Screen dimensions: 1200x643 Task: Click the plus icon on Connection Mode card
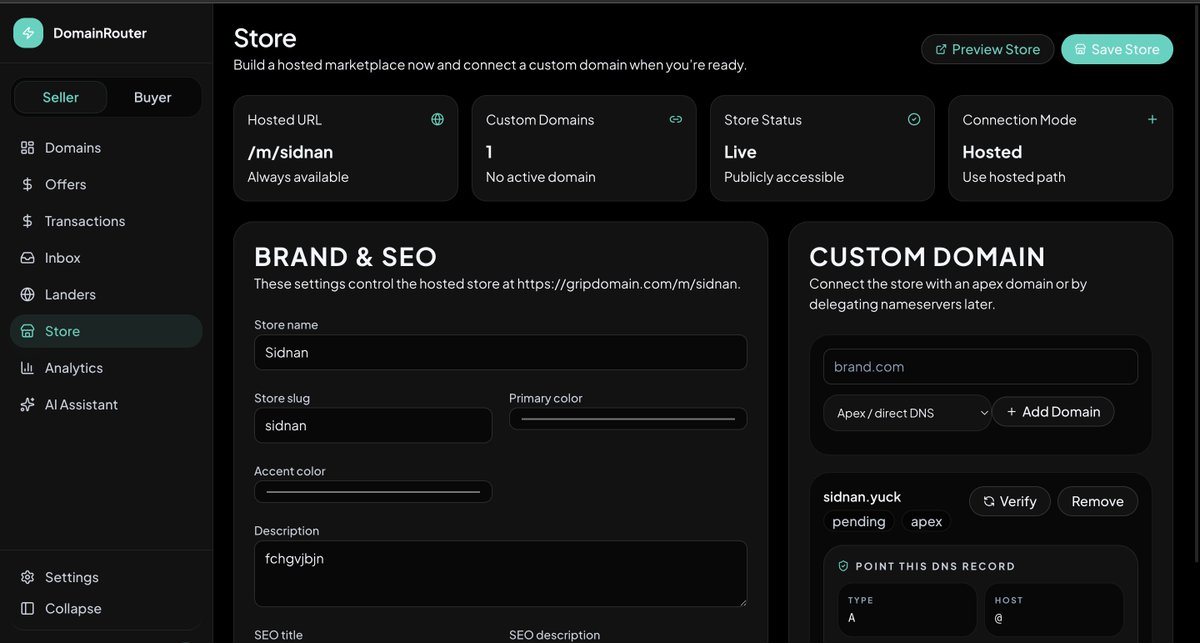coord(1152,119)
